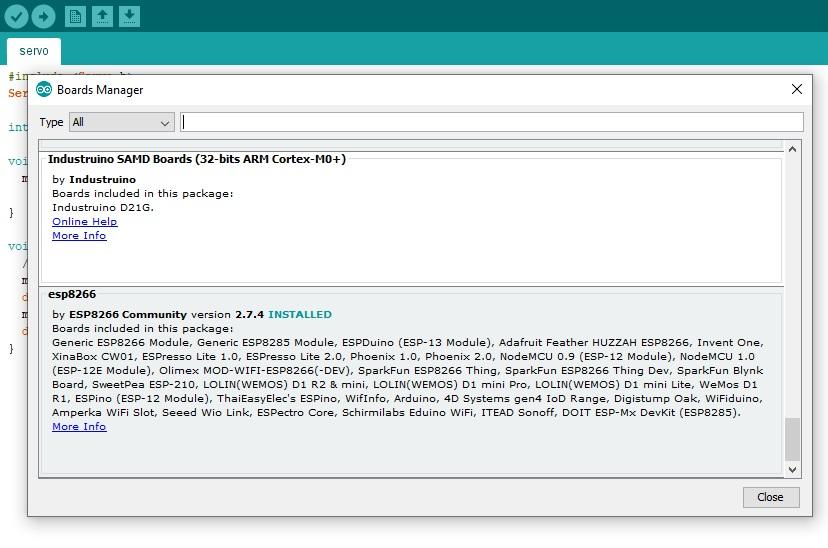Click the Verify checkmark icon
Image resolution: width=828 pixels, height=548 pixels.
[16, 17]
